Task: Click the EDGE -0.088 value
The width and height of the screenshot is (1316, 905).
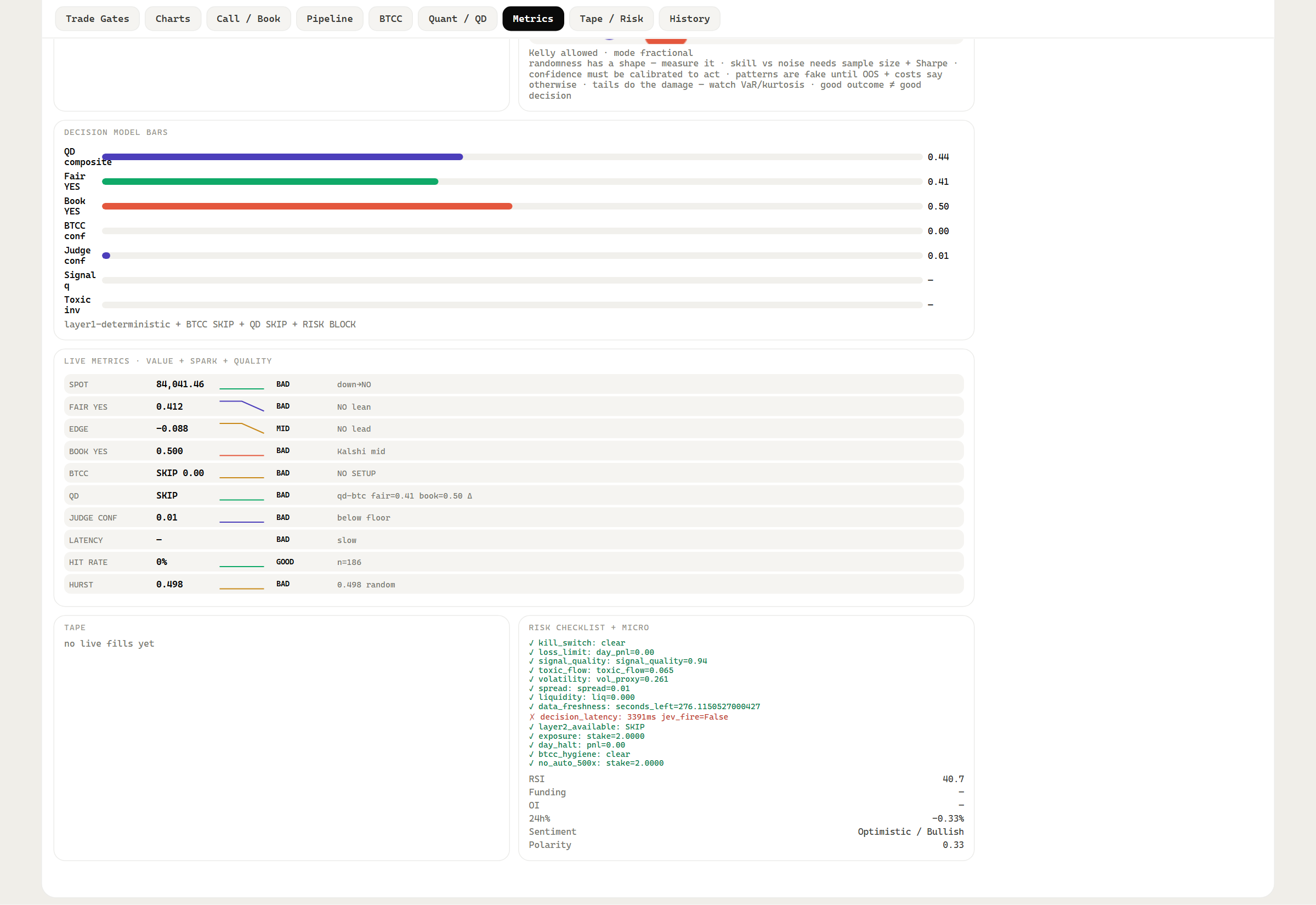Action: [172, 429]
